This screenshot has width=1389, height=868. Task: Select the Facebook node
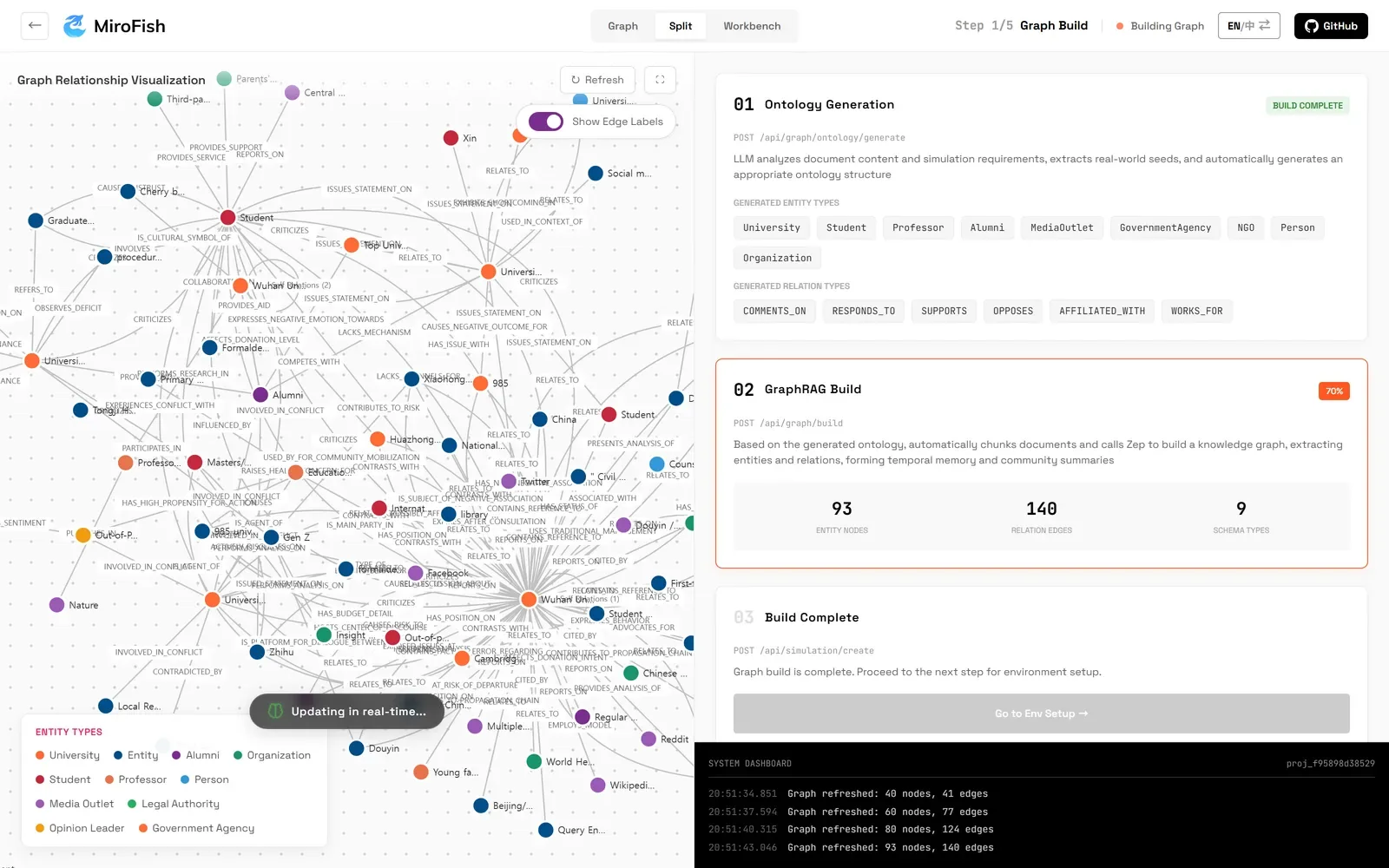pyautogui.click(x=416, y=573)
